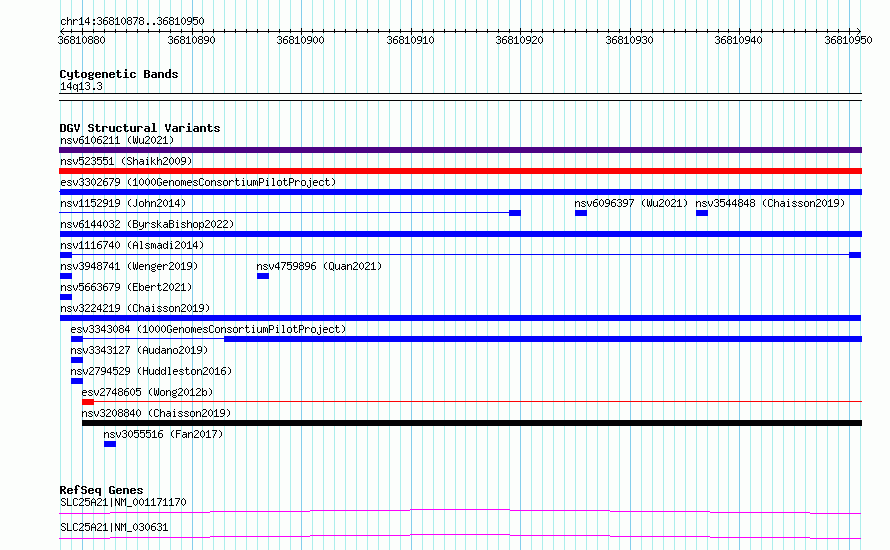Image resolution: width=890 pixels, height=550 pixels.
Task: Open the nsv4759896 (Quan2021) label
Action: 319,266
